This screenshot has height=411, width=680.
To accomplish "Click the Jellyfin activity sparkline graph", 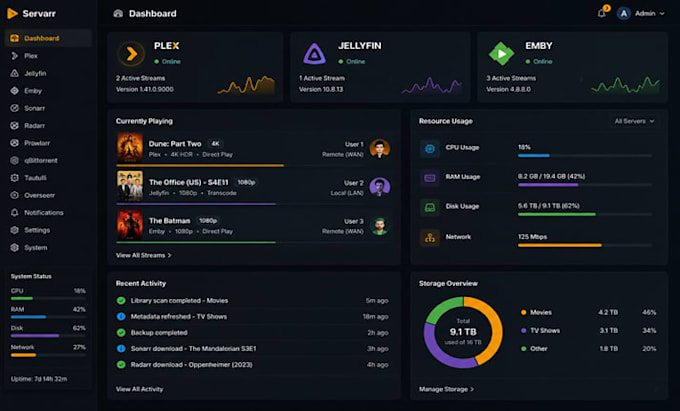I will [x=432, y=85].
